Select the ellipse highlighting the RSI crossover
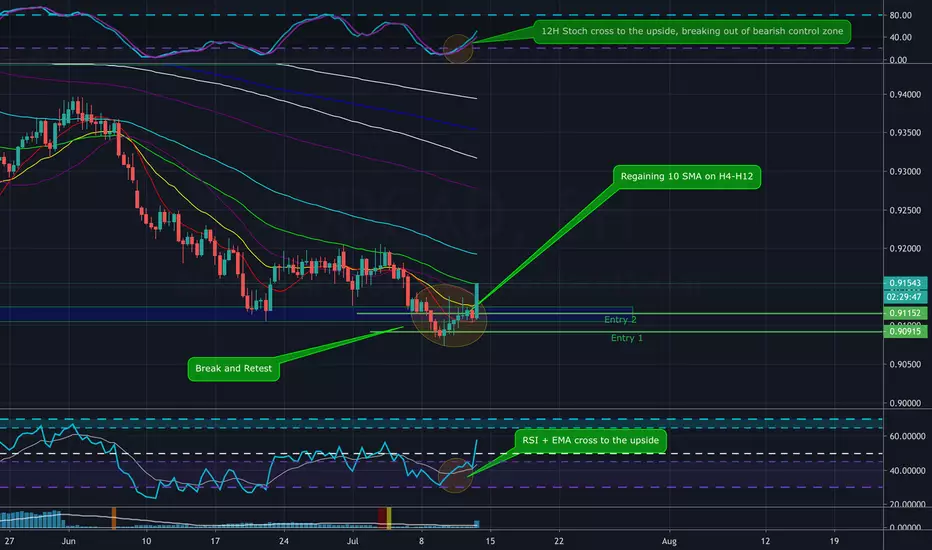 455,475
